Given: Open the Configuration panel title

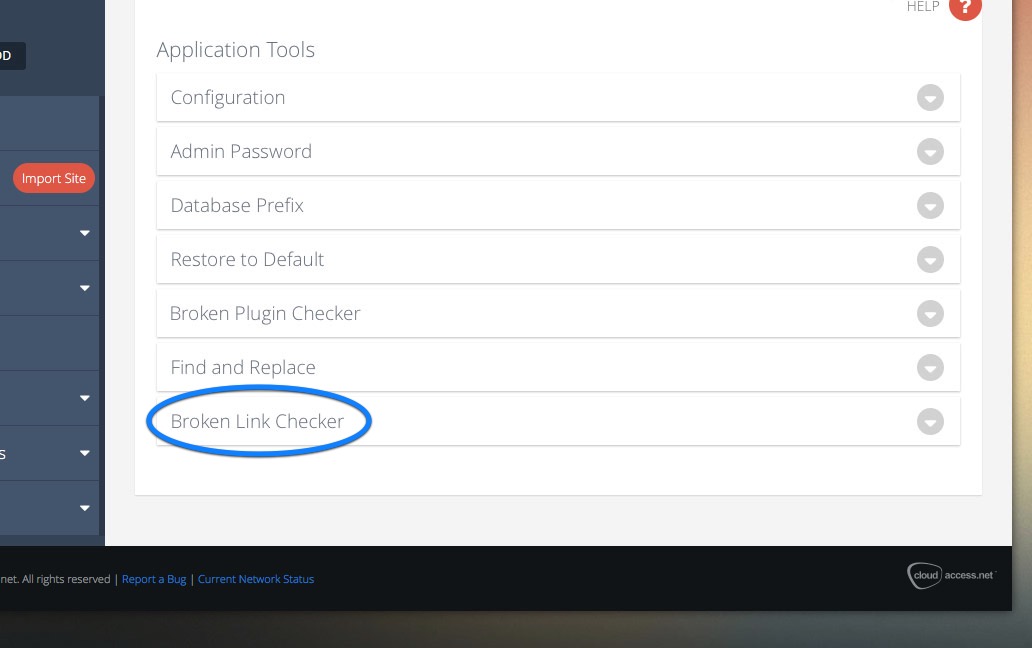Looking at the screenshot, I should coord(228,97).
